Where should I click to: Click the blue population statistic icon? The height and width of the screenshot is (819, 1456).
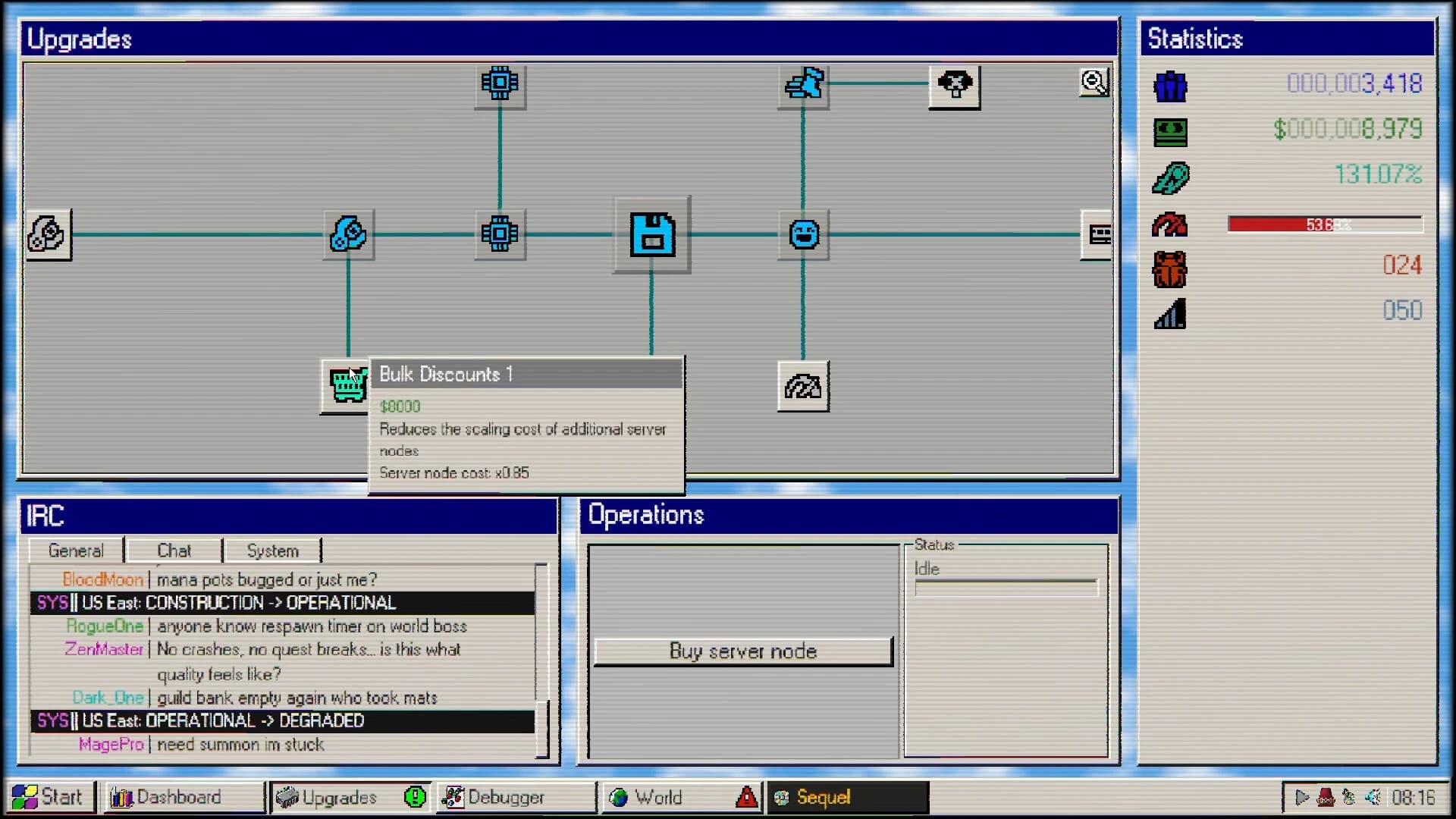1169,87
